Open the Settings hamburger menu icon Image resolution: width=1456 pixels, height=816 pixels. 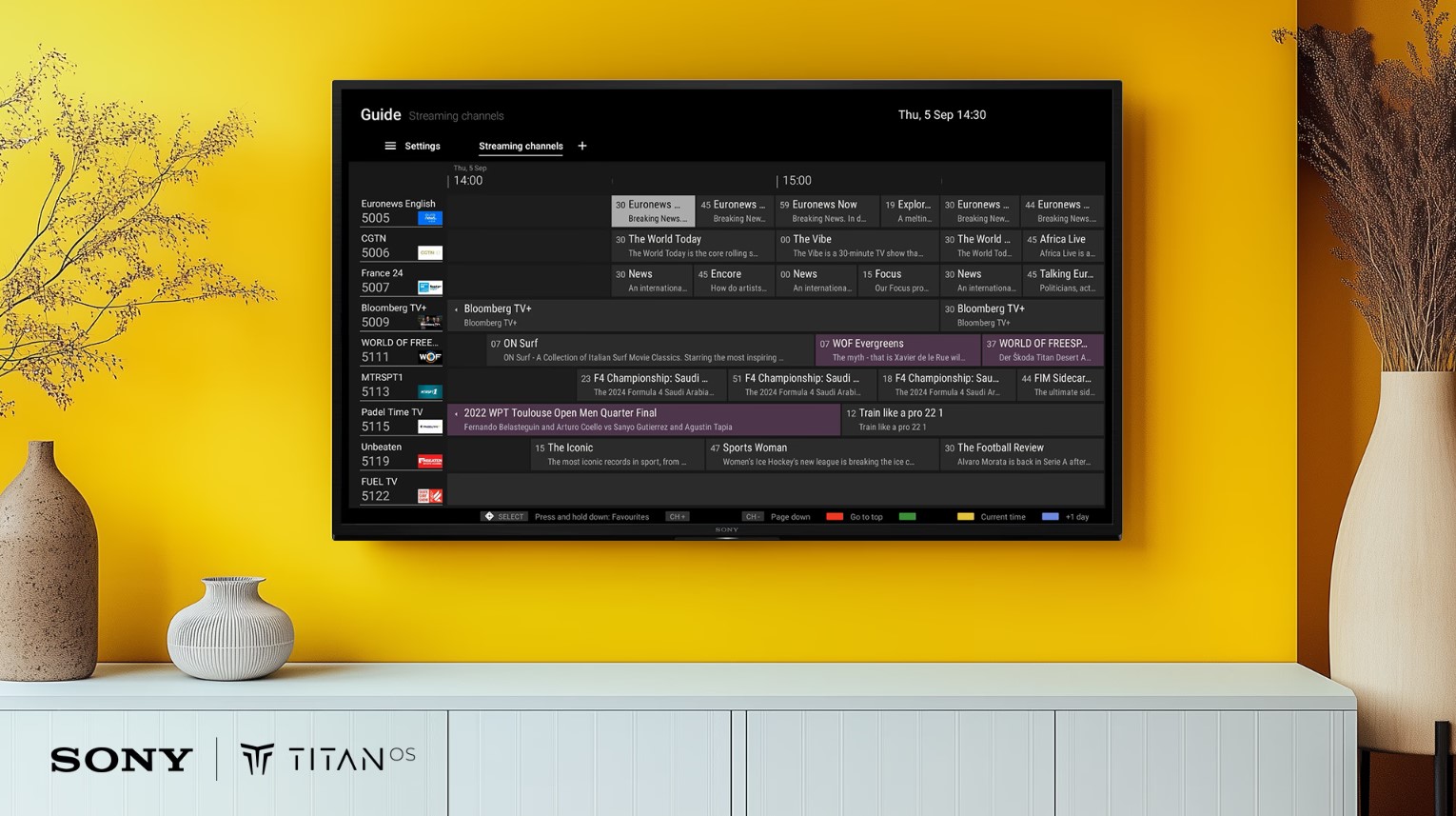(390, 146)
